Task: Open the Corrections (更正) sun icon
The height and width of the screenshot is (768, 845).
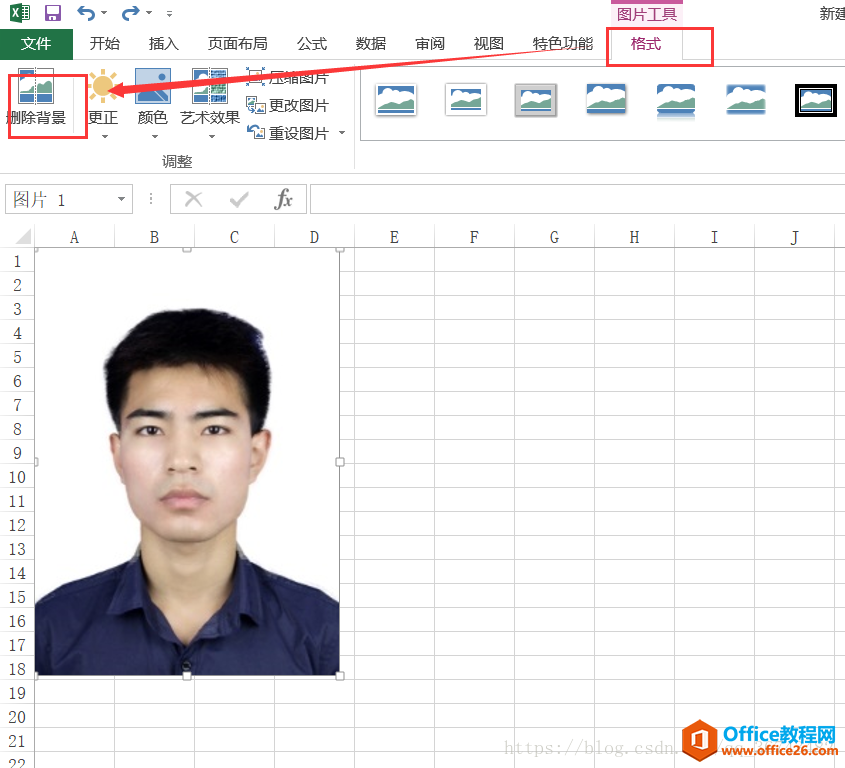Action: tap(102, 85)
